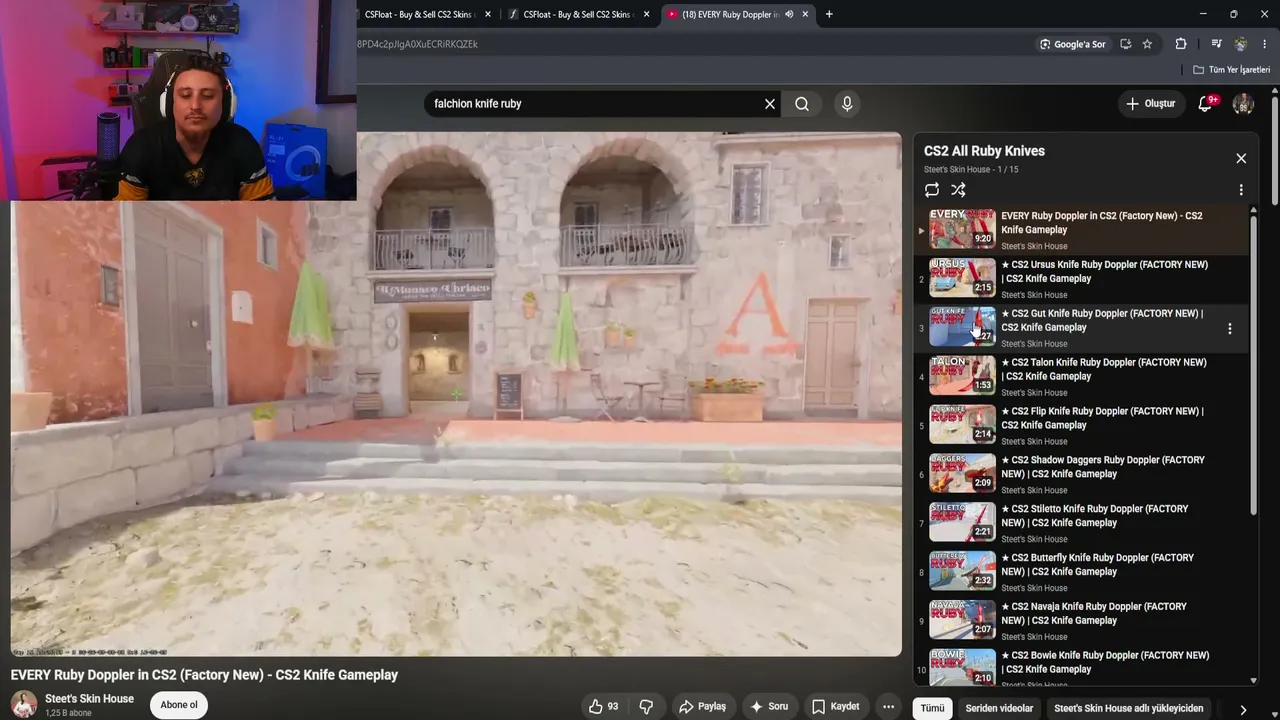Close the CS2 All Ruby Knives playlist panel
Image resolution: width=1280 pixels, height=720 pixels.
tap(1241, 159)
